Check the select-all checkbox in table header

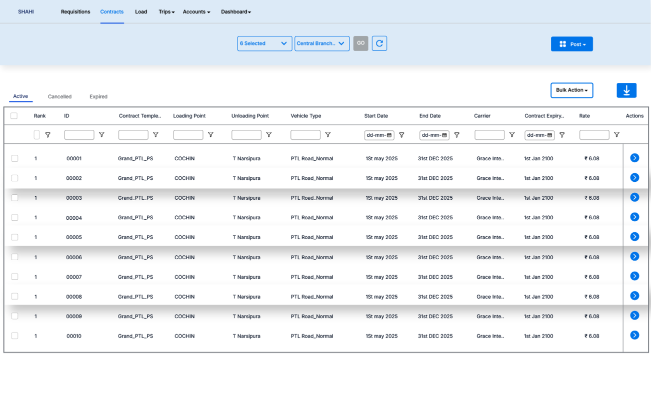click(14, 115)
